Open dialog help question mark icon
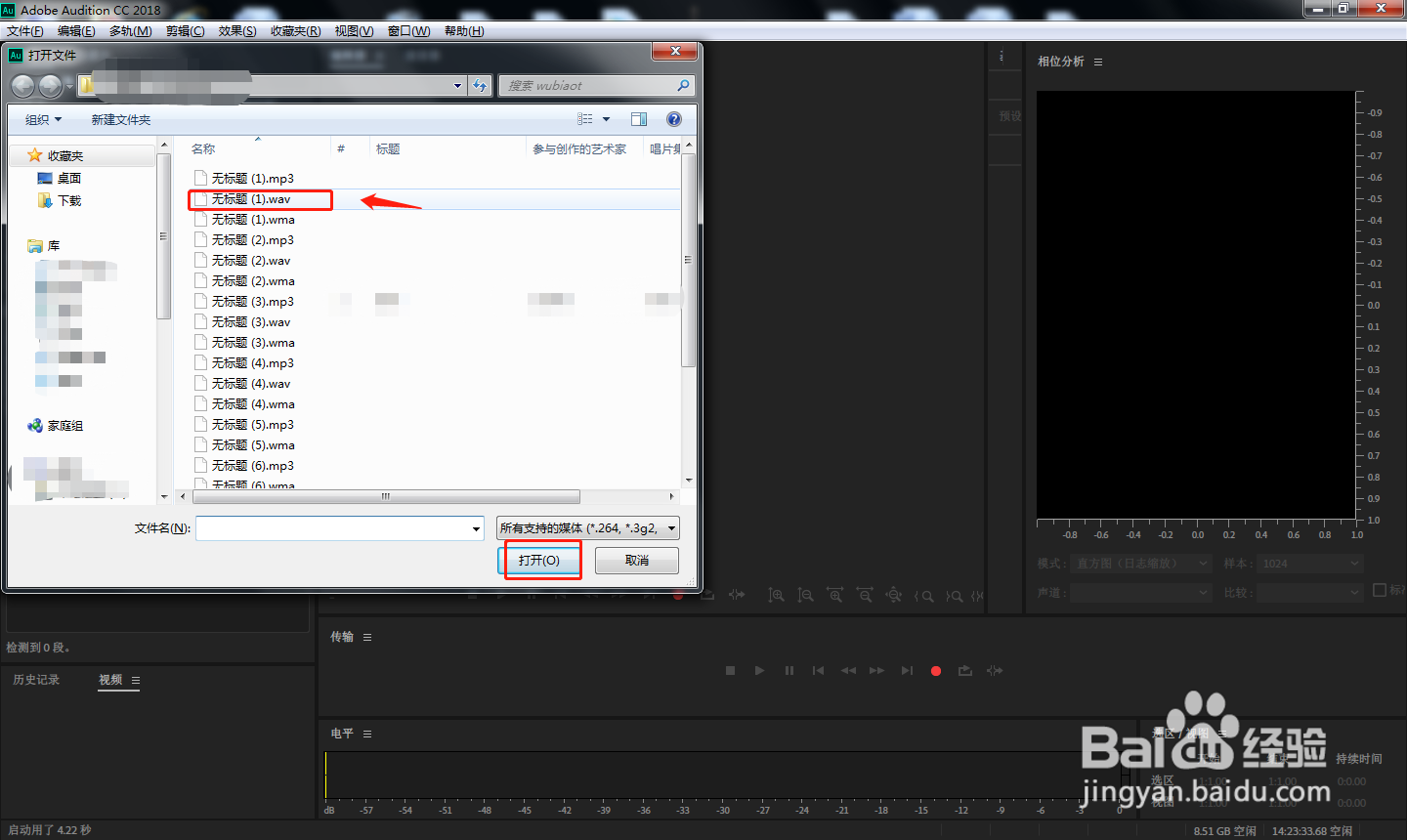Image resolution: width=1407 pixels, height=840 pixels. [673, 119]
